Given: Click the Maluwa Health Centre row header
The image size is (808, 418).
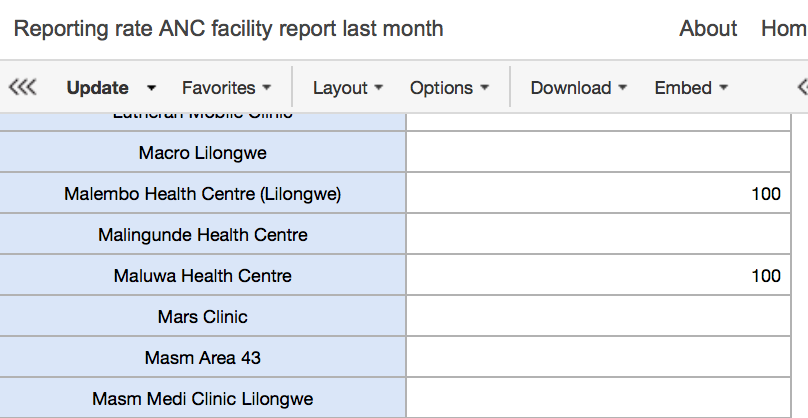Looking at the screenshot, I should [x=203, y=276].
